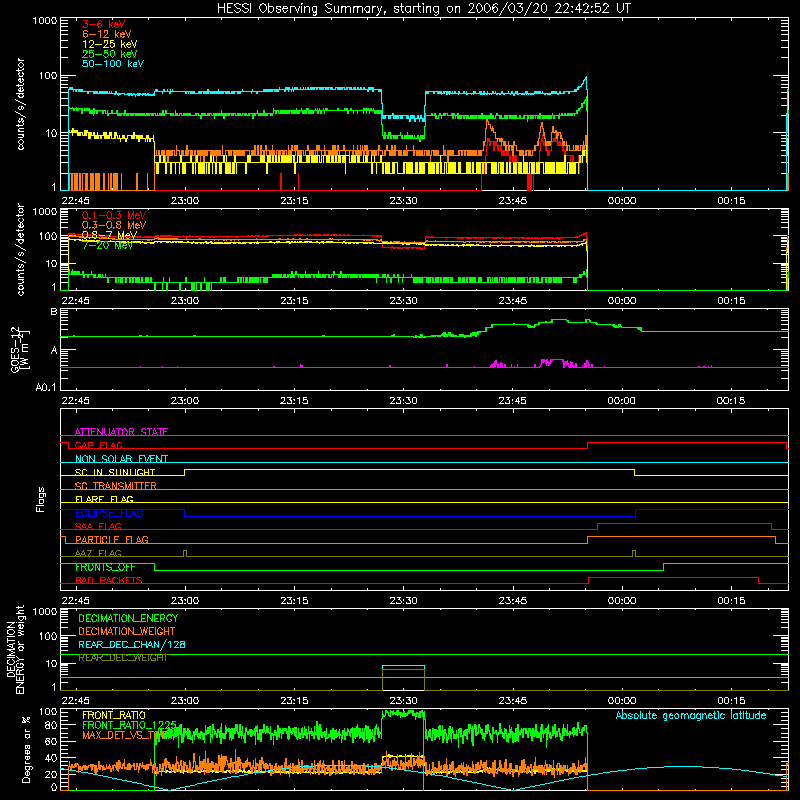800x800 pixels.
Task: Click the 1000 tick on keV counts axis
Action: pyautogui.click(x=45, y=21)
